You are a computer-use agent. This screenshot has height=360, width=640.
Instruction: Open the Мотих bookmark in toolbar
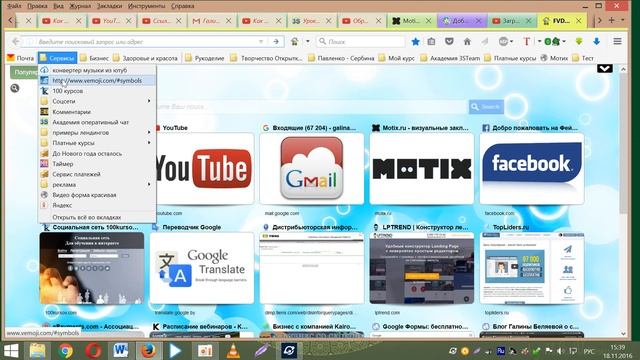coord(554,58)
